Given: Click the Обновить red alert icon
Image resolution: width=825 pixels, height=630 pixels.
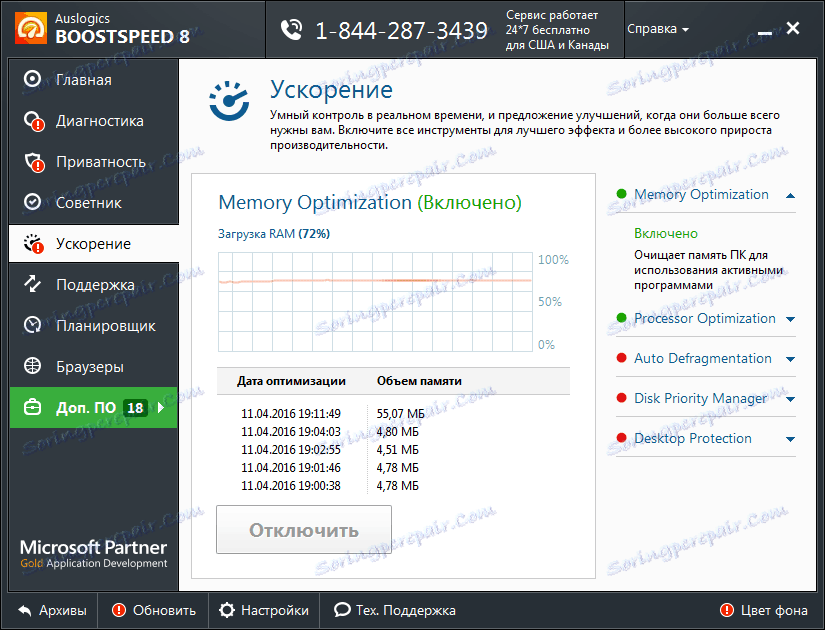Looking at the screenshot, I should pyautogui.click(x=119, y=610).
